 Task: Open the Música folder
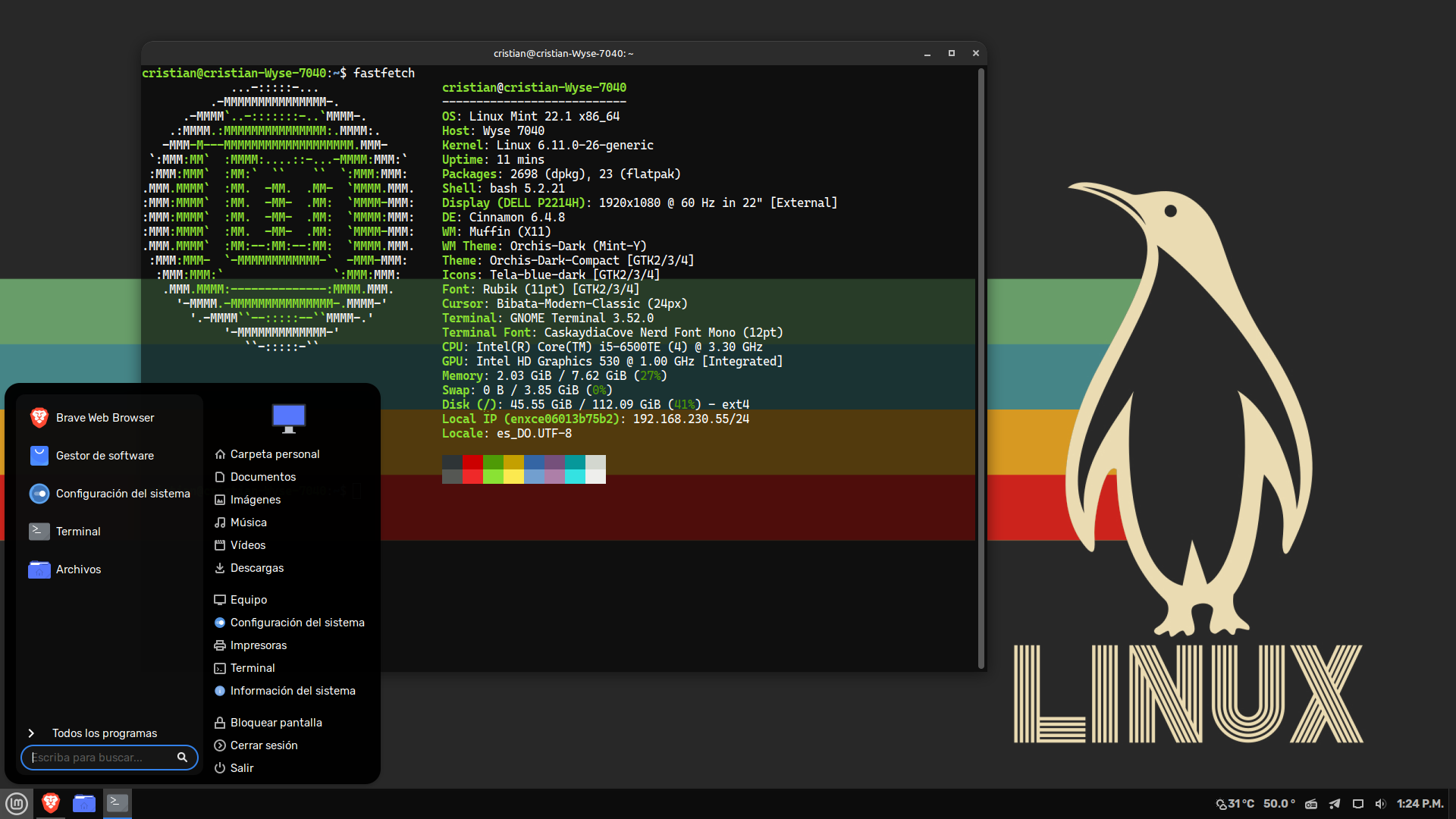coord(240,522)
